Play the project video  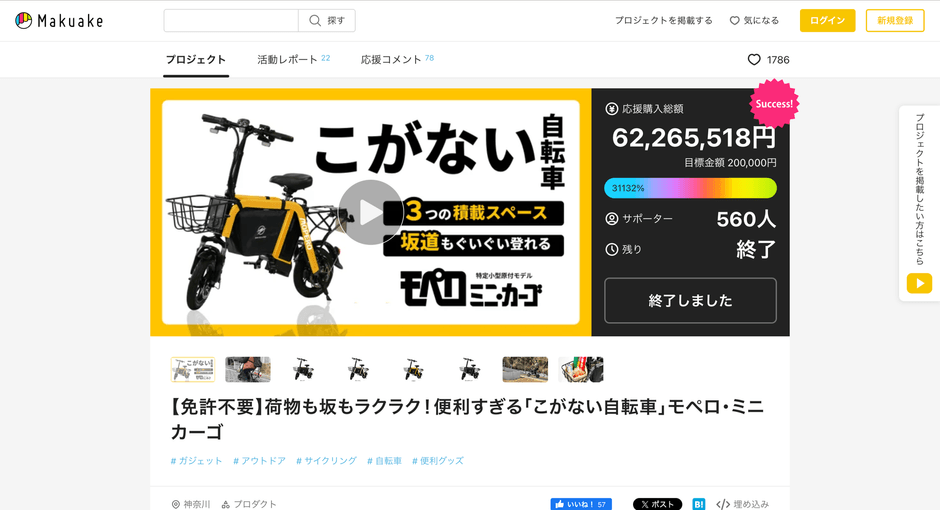[370, 212]
